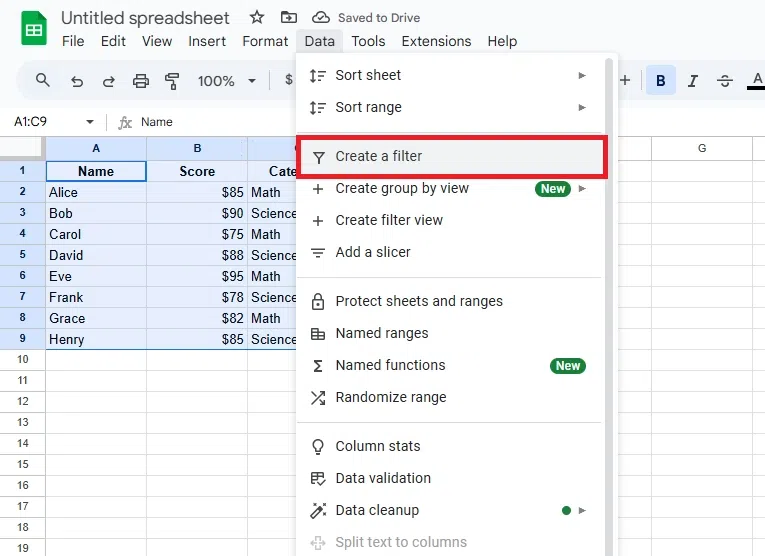The image size is (765, 556).
Task: Click the select-all corner box
Action: (x=20, y=147)
